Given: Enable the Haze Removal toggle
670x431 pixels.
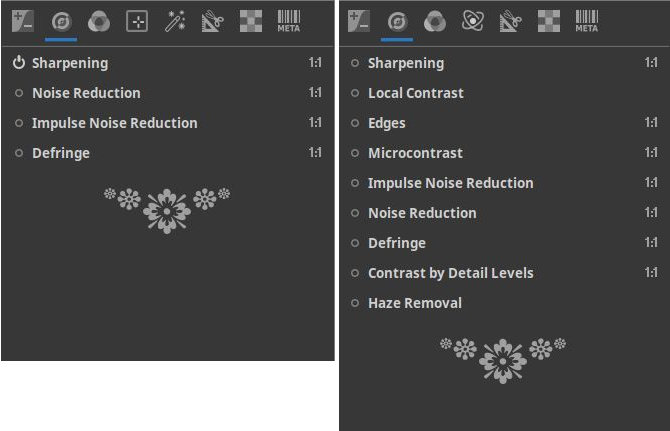Looking at the screenshot, I should point(355,303).
